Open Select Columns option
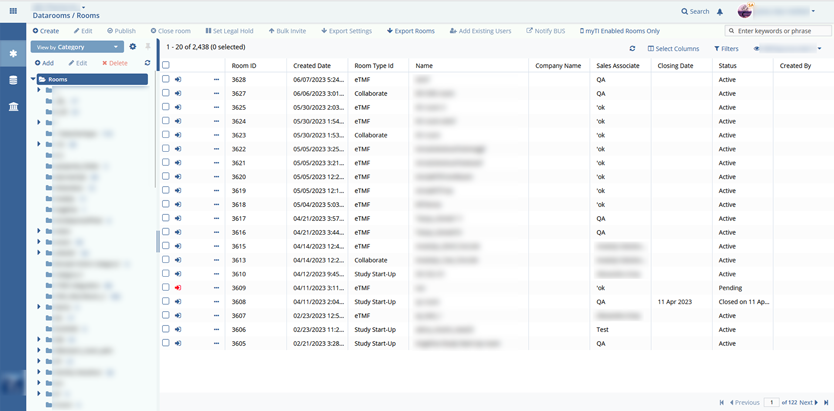Viewport: 834px width, 411px height. click(x=673, y=48)
